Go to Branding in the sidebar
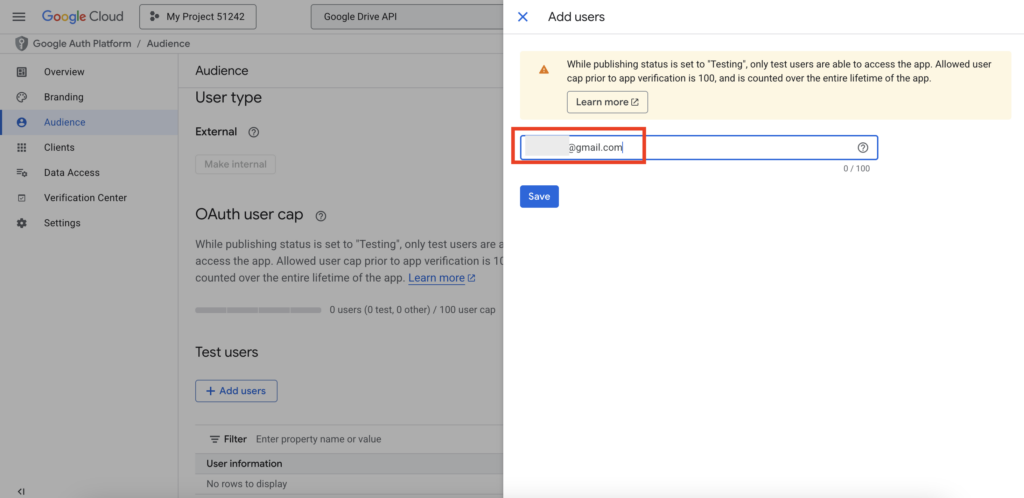 click(63, 97)
